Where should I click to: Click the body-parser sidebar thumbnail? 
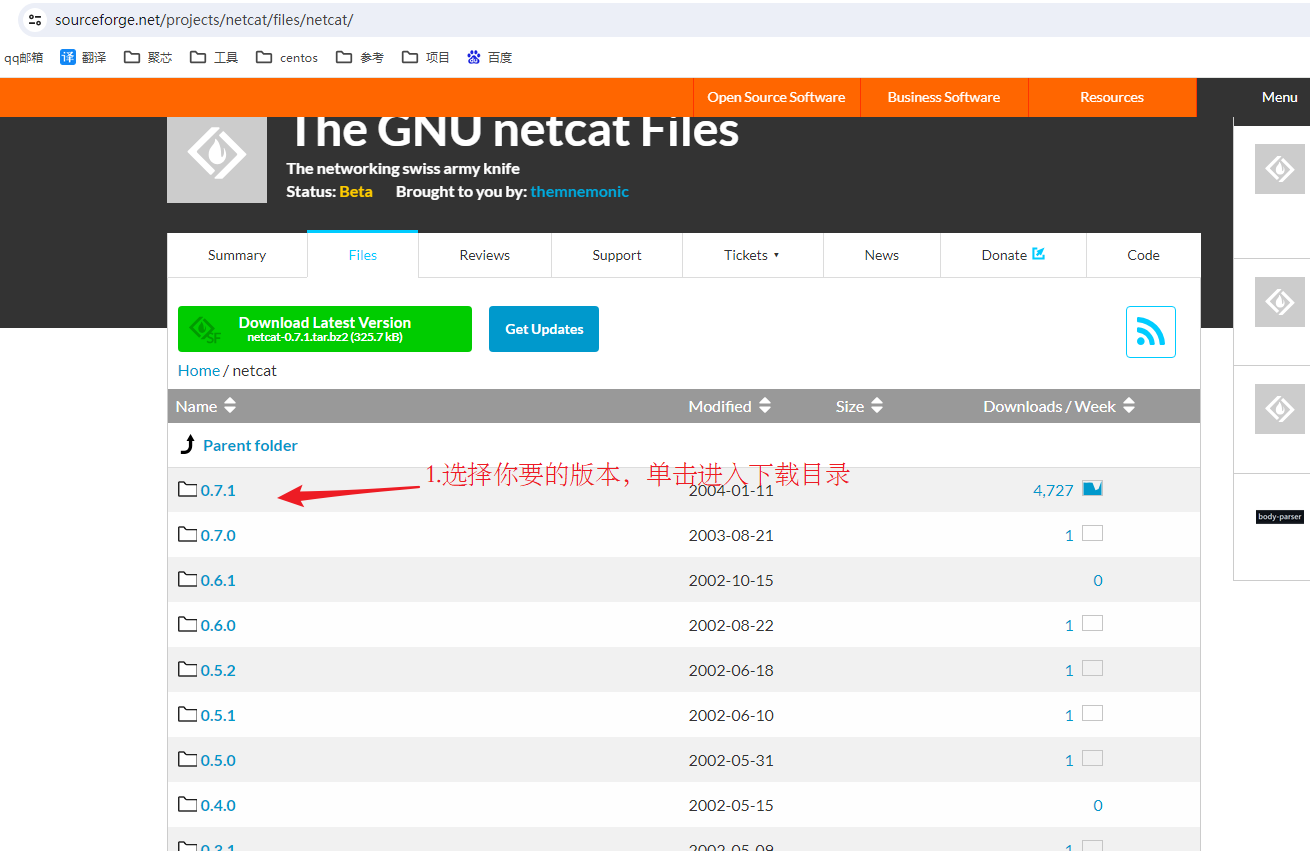click(x=1279, y=517)
